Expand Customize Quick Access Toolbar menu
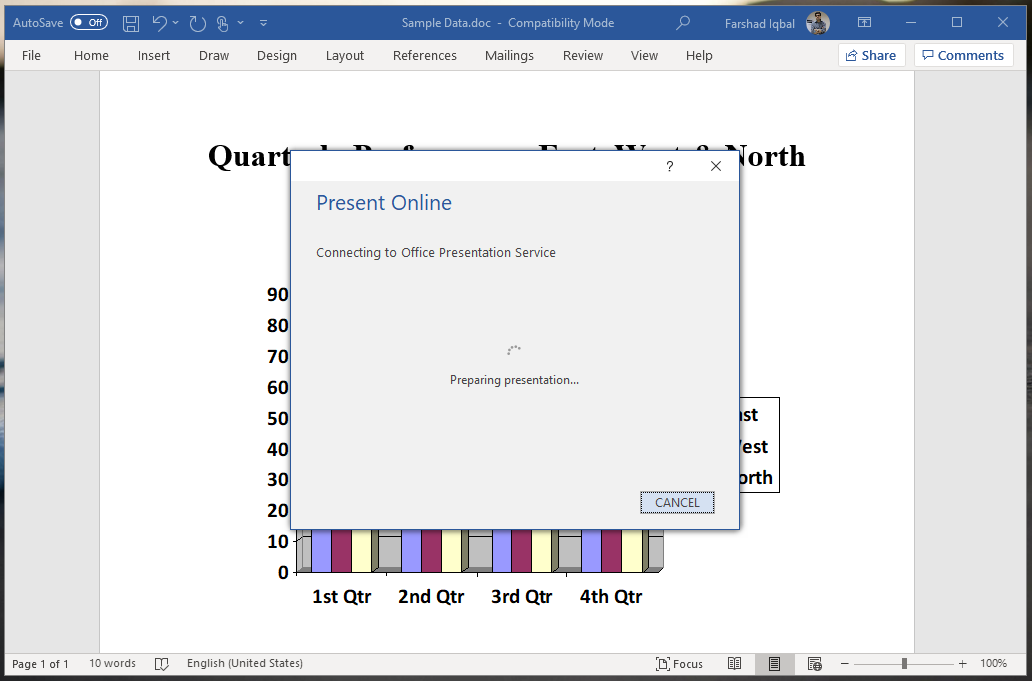 click(263, 22)
